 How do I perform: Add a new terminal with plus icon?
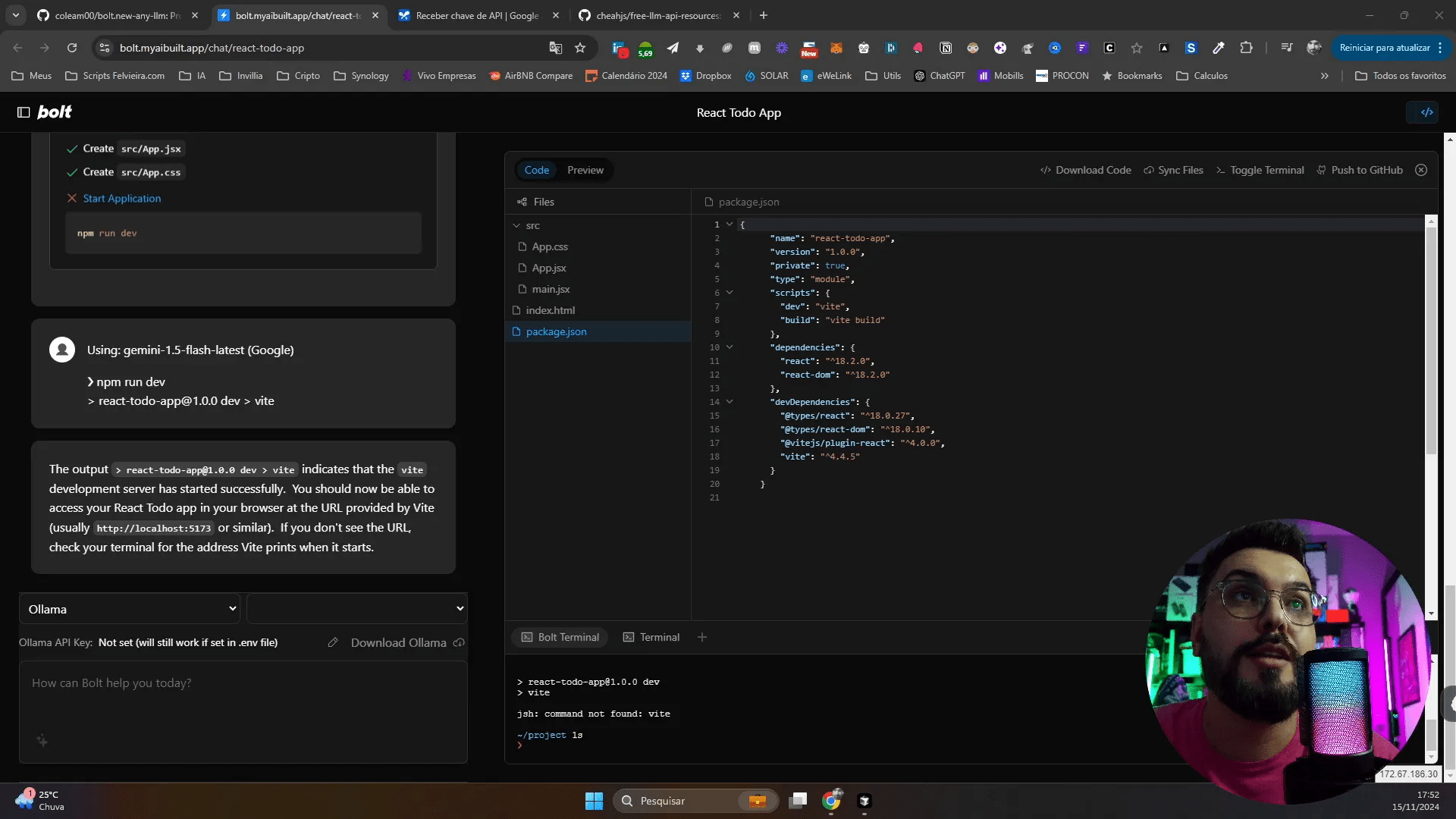click(702, 637)
